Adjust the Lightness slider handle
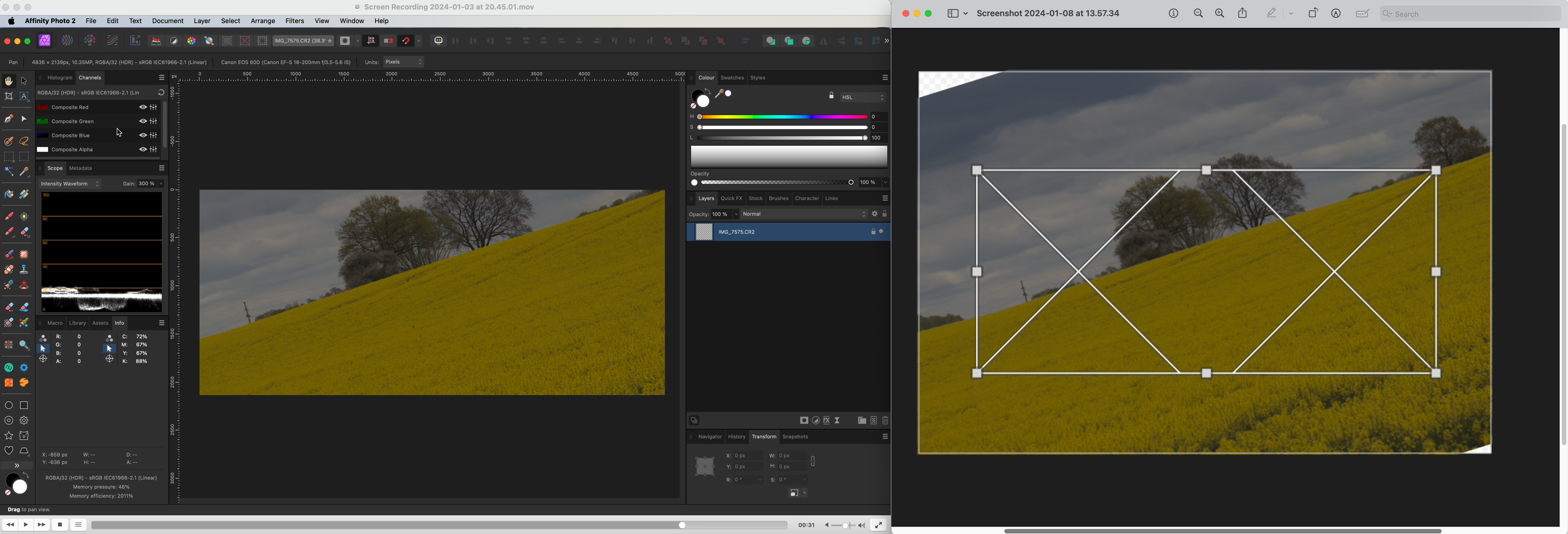The height and width of the screenshot is (534, 1568). point(864,138)
